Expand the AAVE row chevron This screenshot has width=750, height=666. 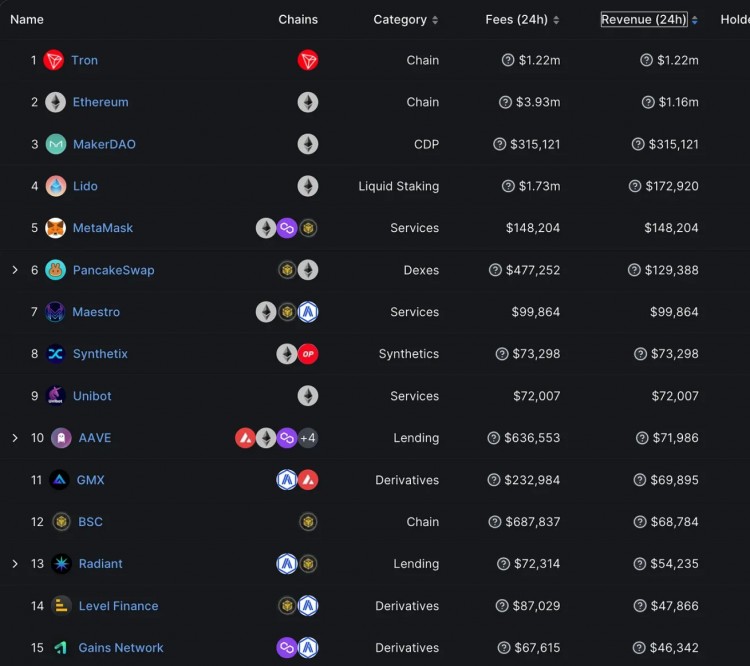[x=14, y=438]
